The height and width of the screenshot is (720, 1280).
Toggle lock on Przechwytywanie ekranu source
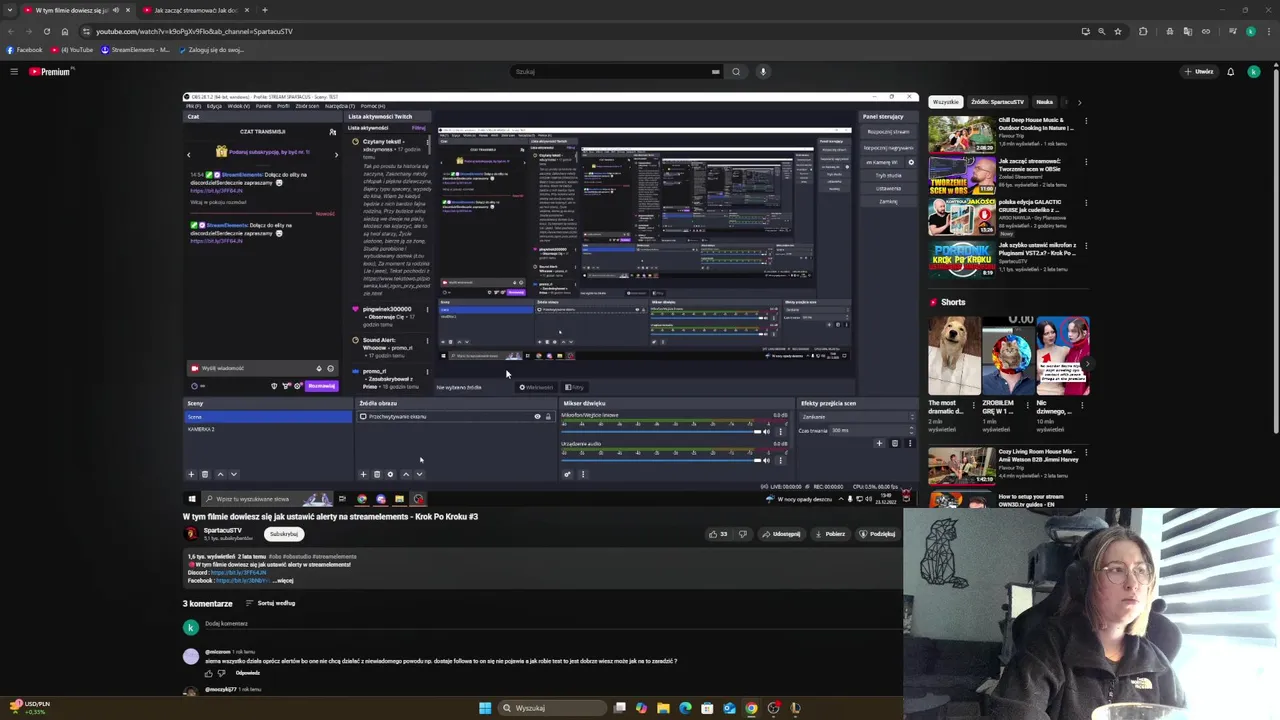(x=547, y=417)
